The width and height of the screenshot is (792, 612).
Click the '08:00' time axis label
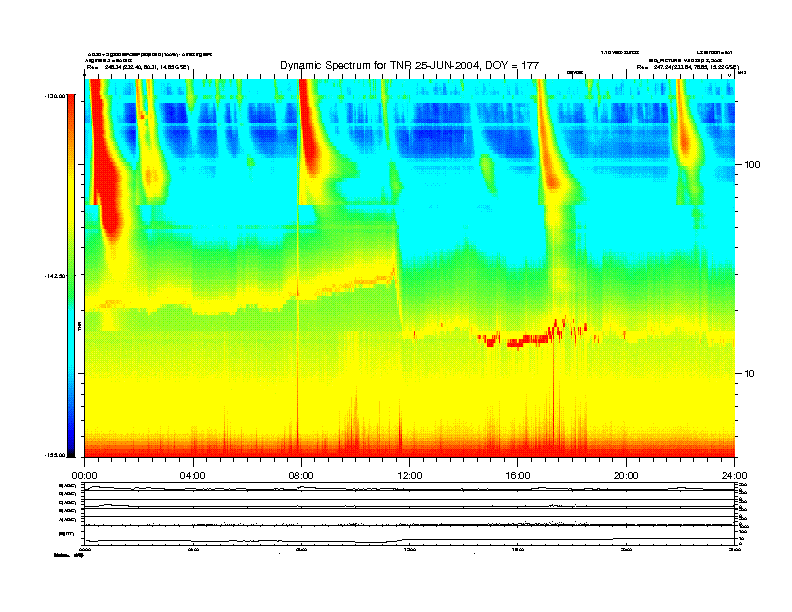[x=301, y=476]
